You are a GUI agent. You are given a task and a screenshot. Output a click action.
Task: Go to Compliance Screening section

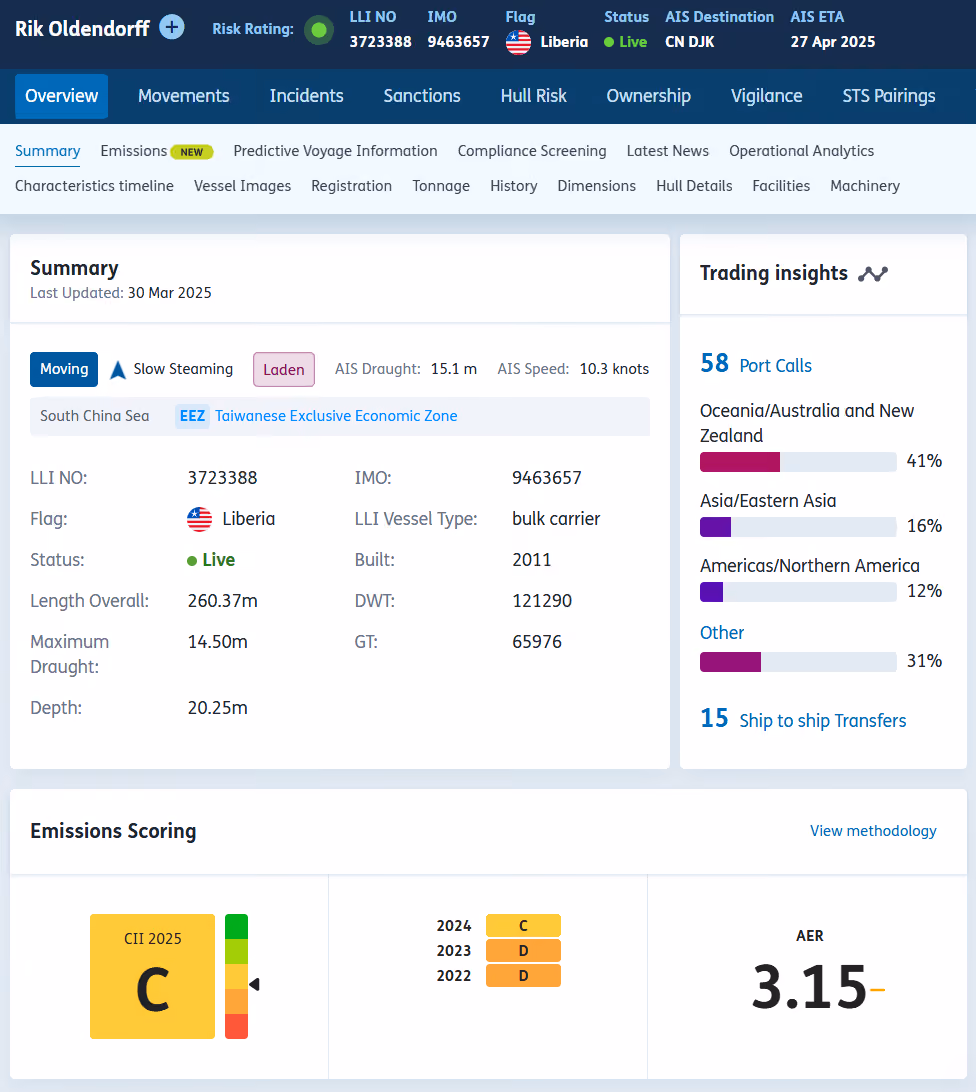(x=532, y=151)
